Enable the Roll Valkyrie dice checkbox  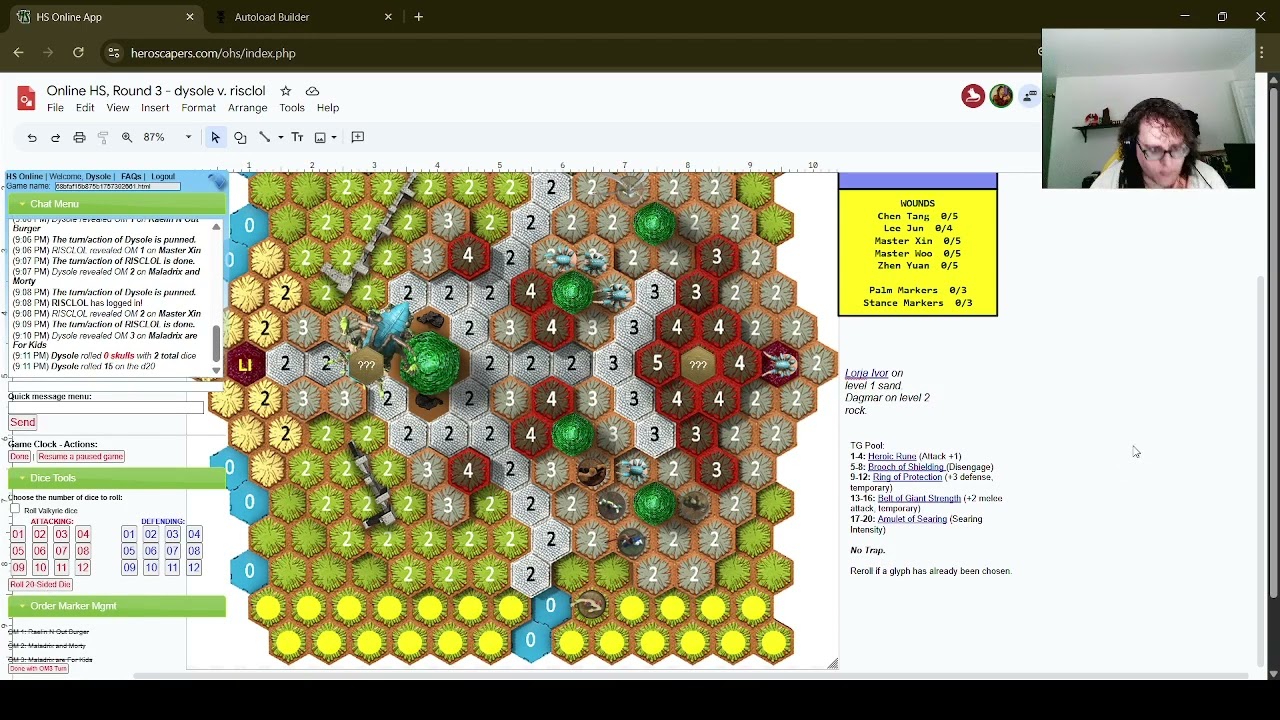(x=15, y=510)
